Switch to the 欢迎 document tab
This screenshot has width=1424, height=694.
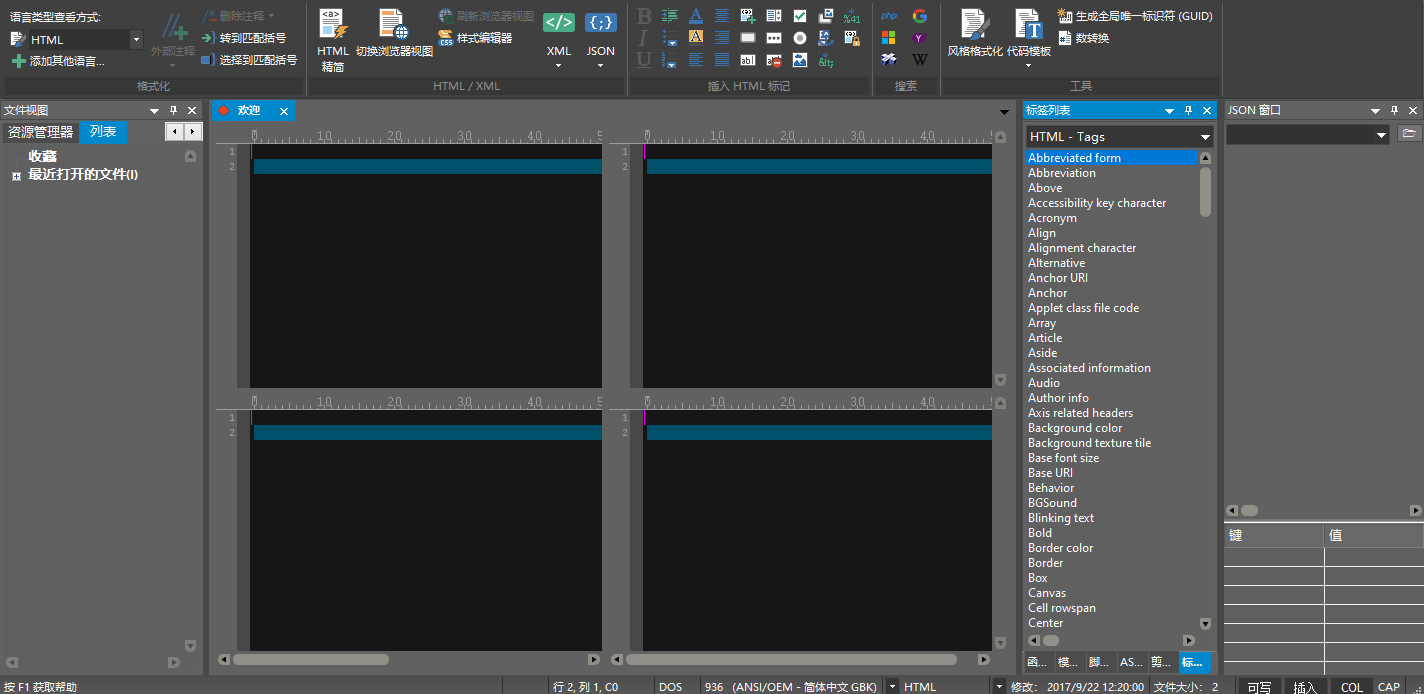251,111
